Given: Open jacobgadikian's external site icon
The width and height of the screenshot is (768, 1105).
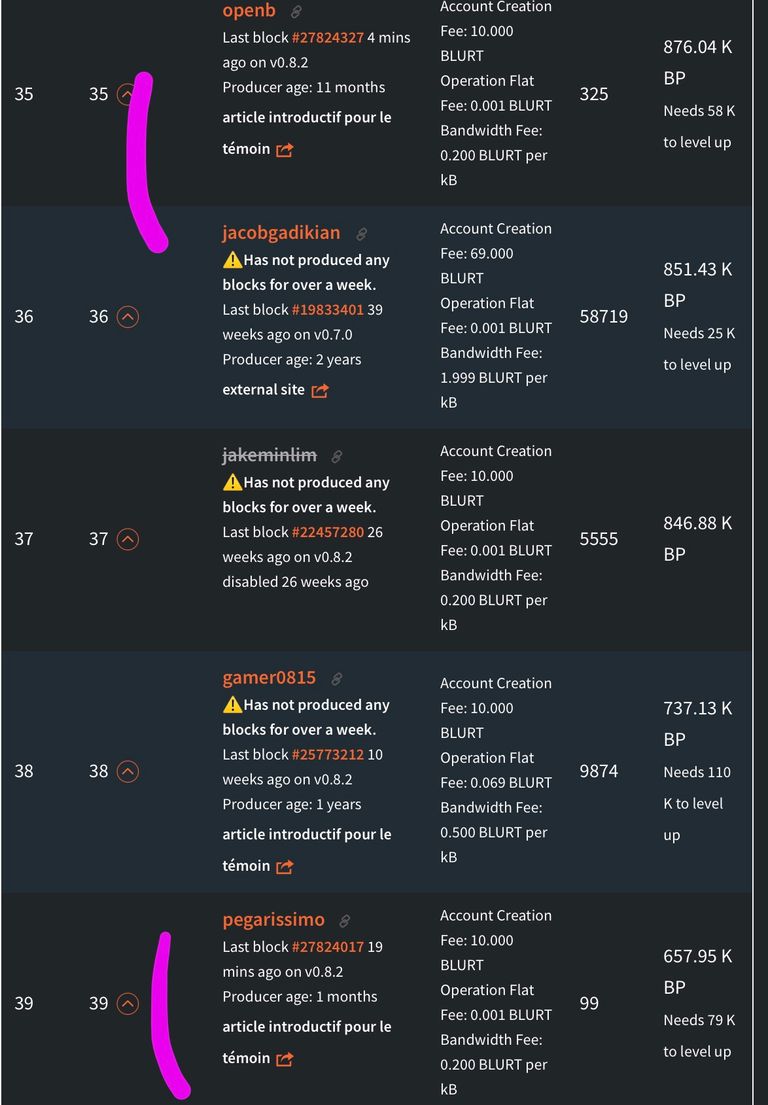Looking at the screenshot, I should pos(320,390).
